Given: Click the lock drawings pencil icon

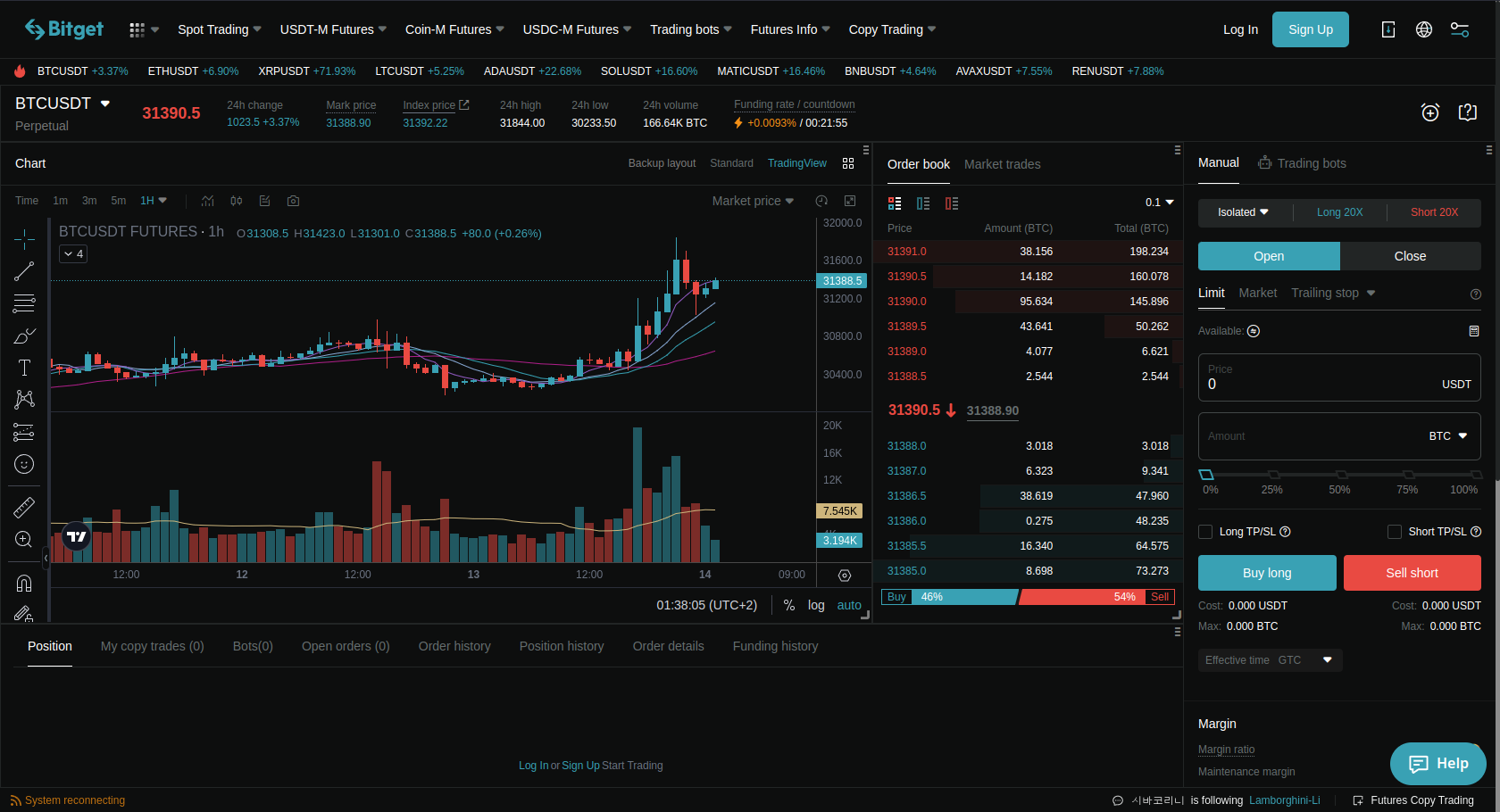Looking at the screenshot, I should [24, 614].
